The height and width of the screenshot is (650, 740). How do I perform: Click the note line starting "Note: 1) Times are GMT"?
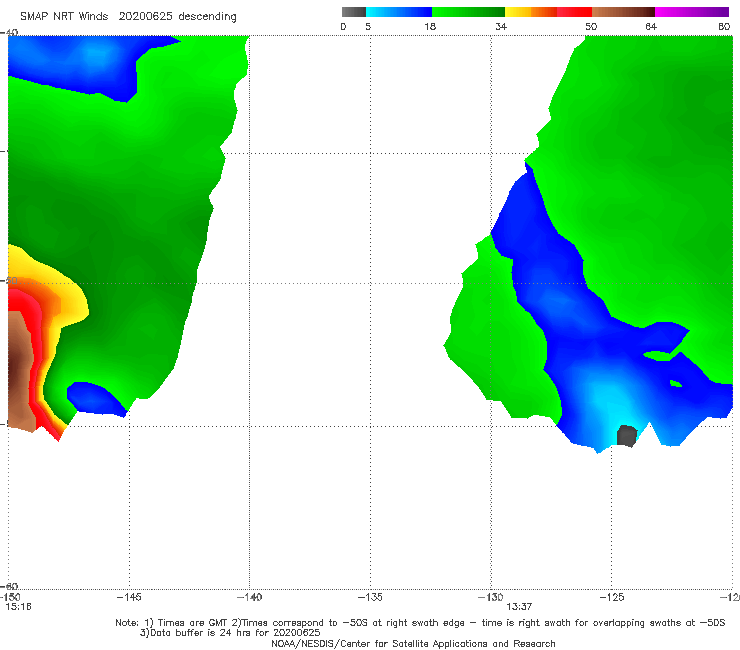coord(420,623)
